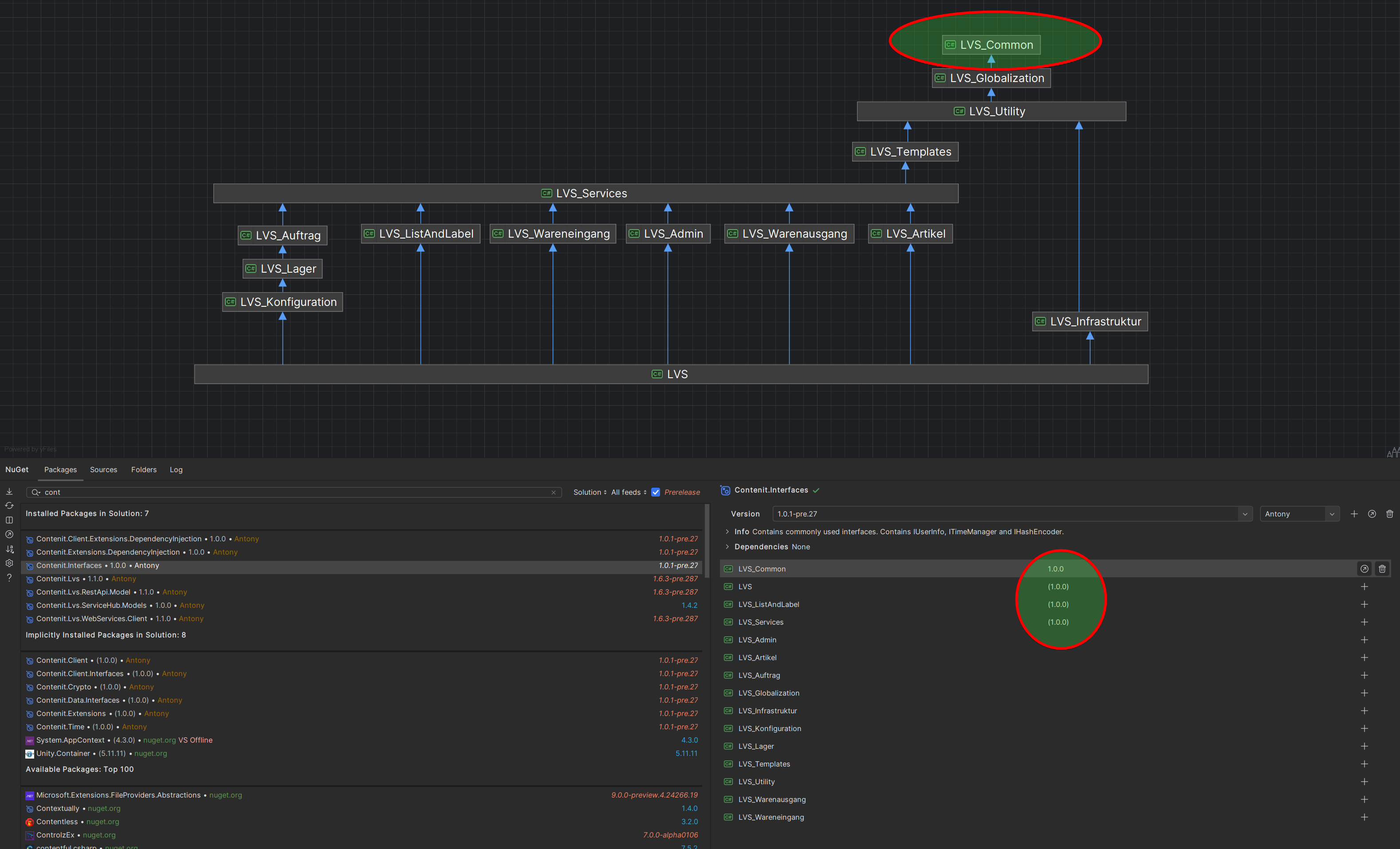Viewport: 1400px width, 849px height.
Task: Clear the search field with X button
Action: (x=554, y=493)
